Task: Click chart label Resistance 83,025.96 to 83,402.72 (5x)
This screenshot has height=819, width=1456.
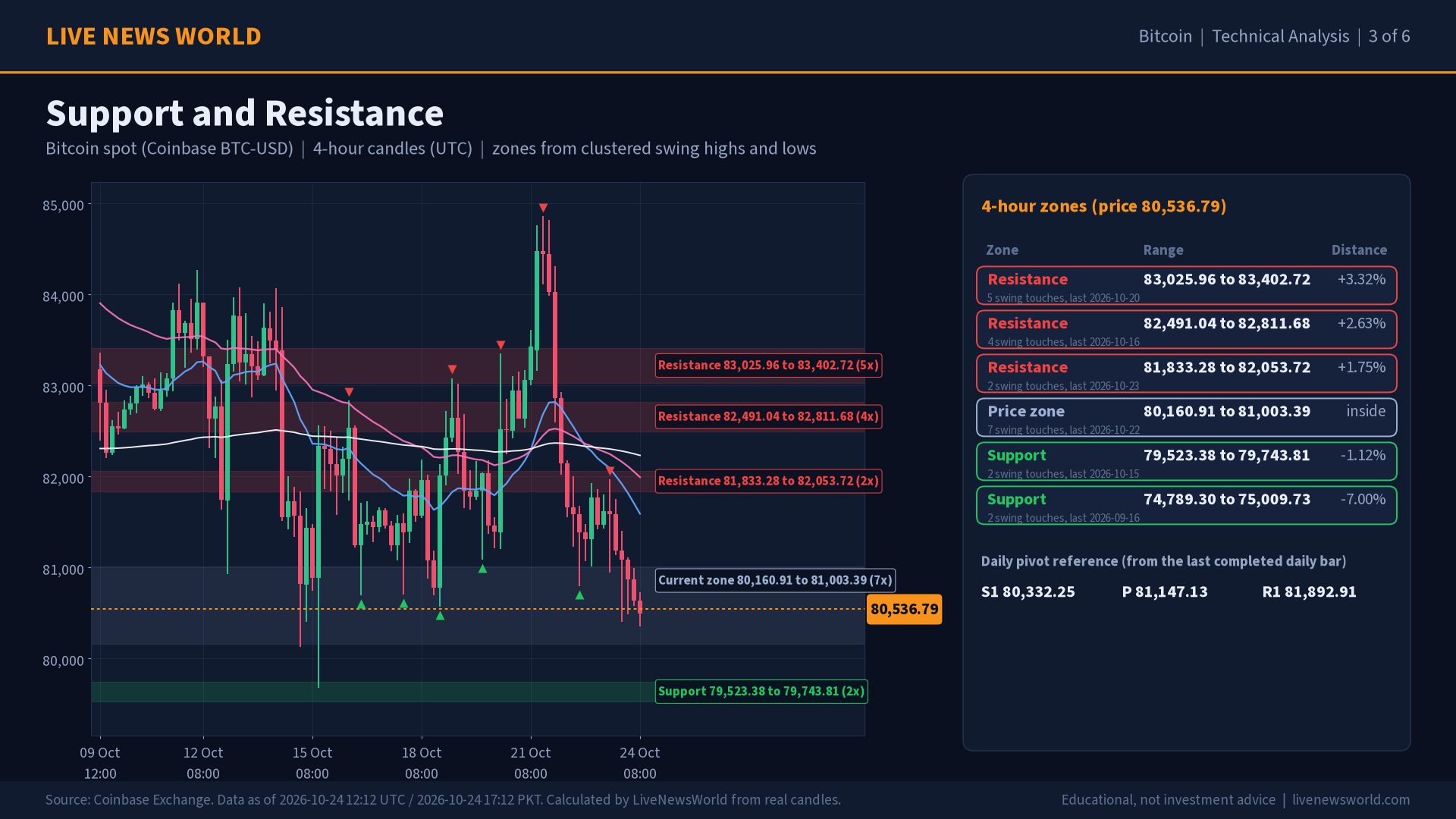Action: pos(768,366)
